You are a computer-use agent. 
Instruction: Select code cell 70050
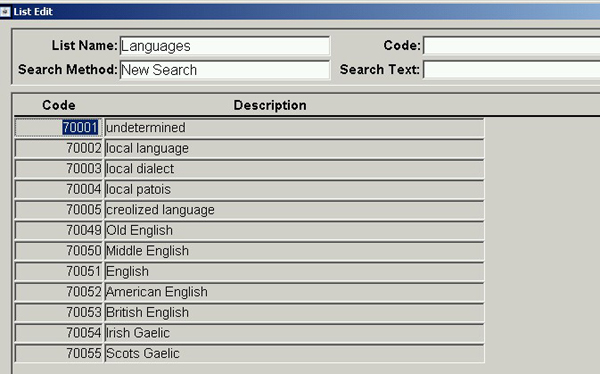59,251
